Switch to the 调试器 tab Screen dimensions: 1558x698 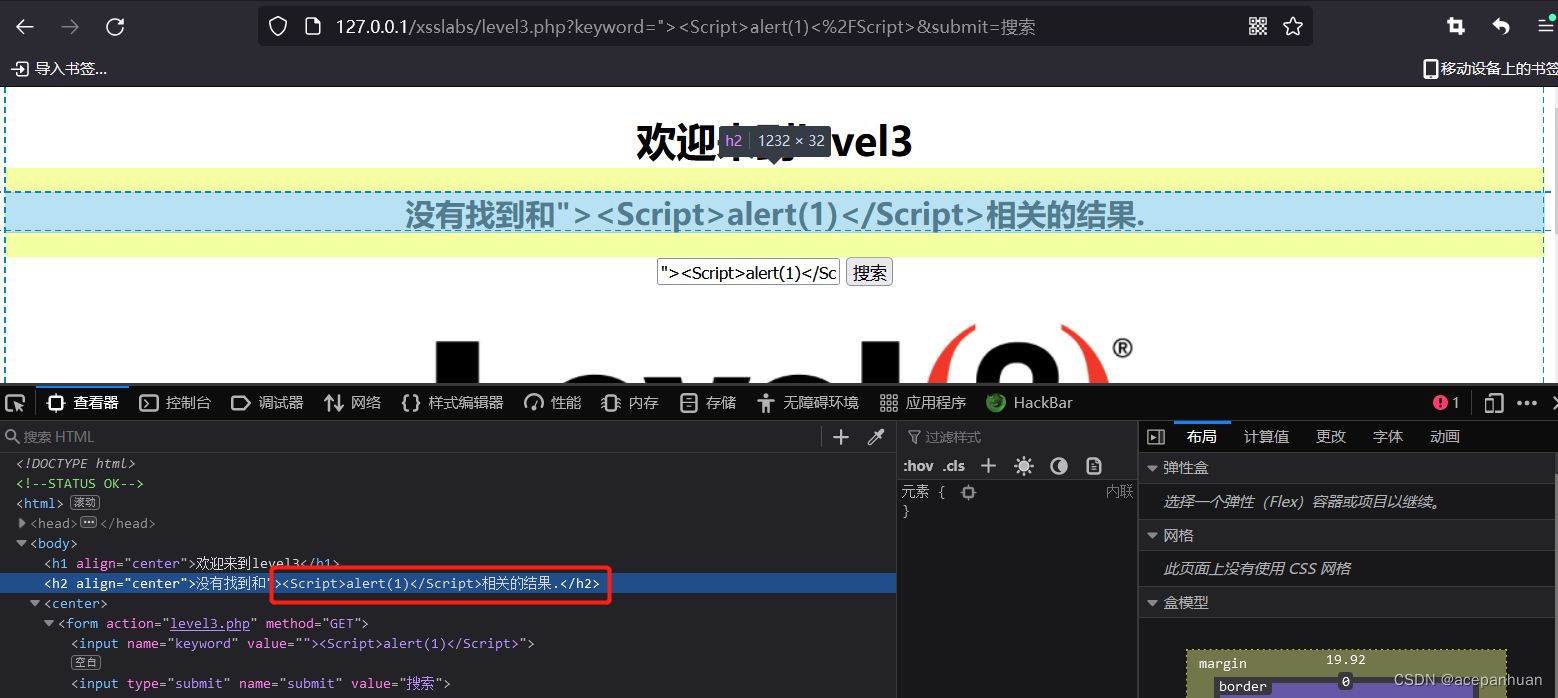coord(267,403)
